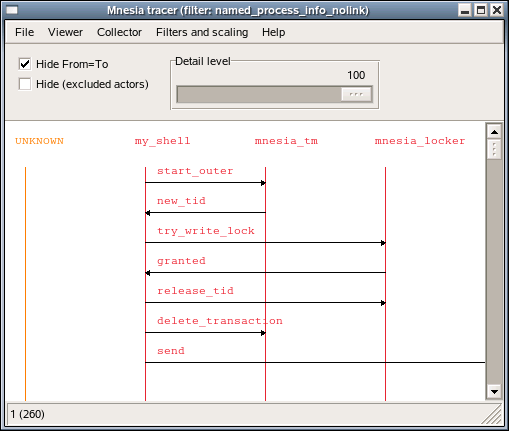
Task: Select the mnesia_locker actor label
Action: click(x=420, y=141)
